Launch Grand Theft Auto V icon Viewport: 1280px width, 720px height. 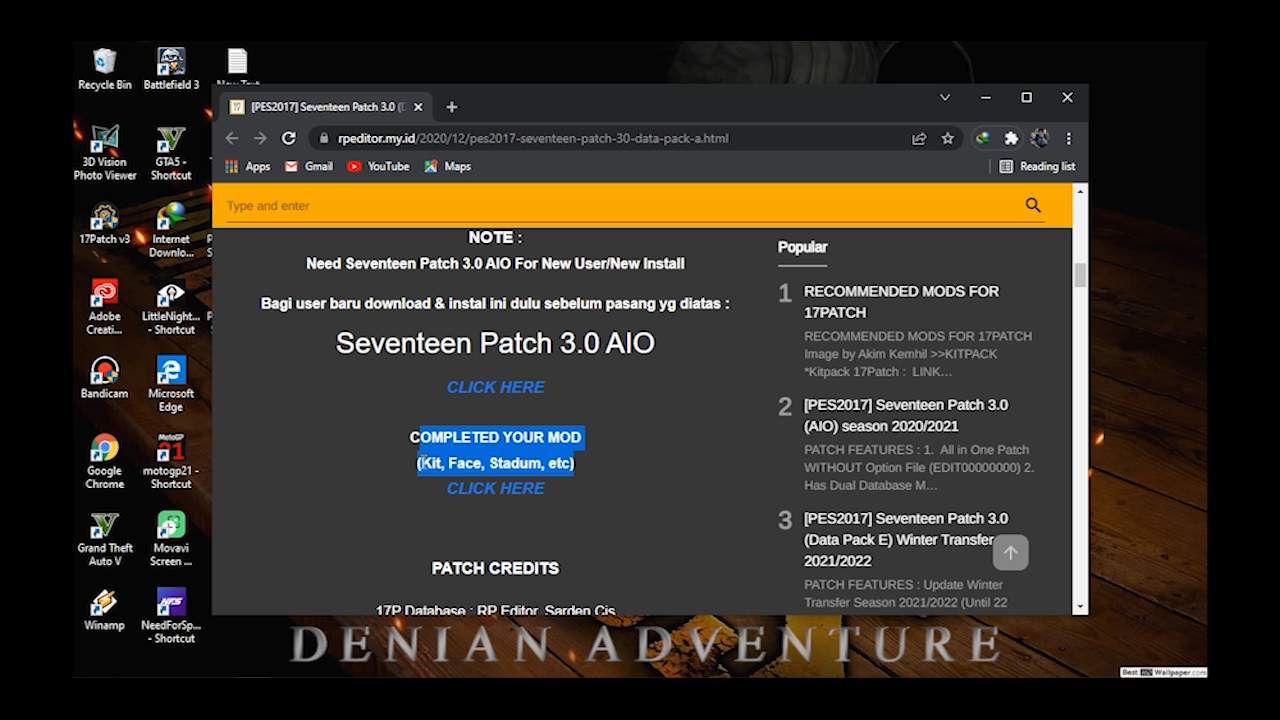[x=104, y=538]
